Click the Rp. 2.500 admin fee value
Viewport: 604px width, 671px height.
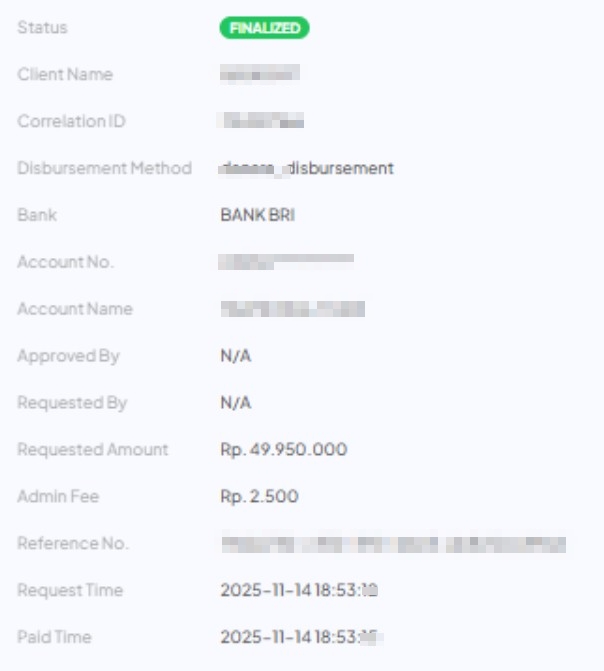tap(259, 497)
